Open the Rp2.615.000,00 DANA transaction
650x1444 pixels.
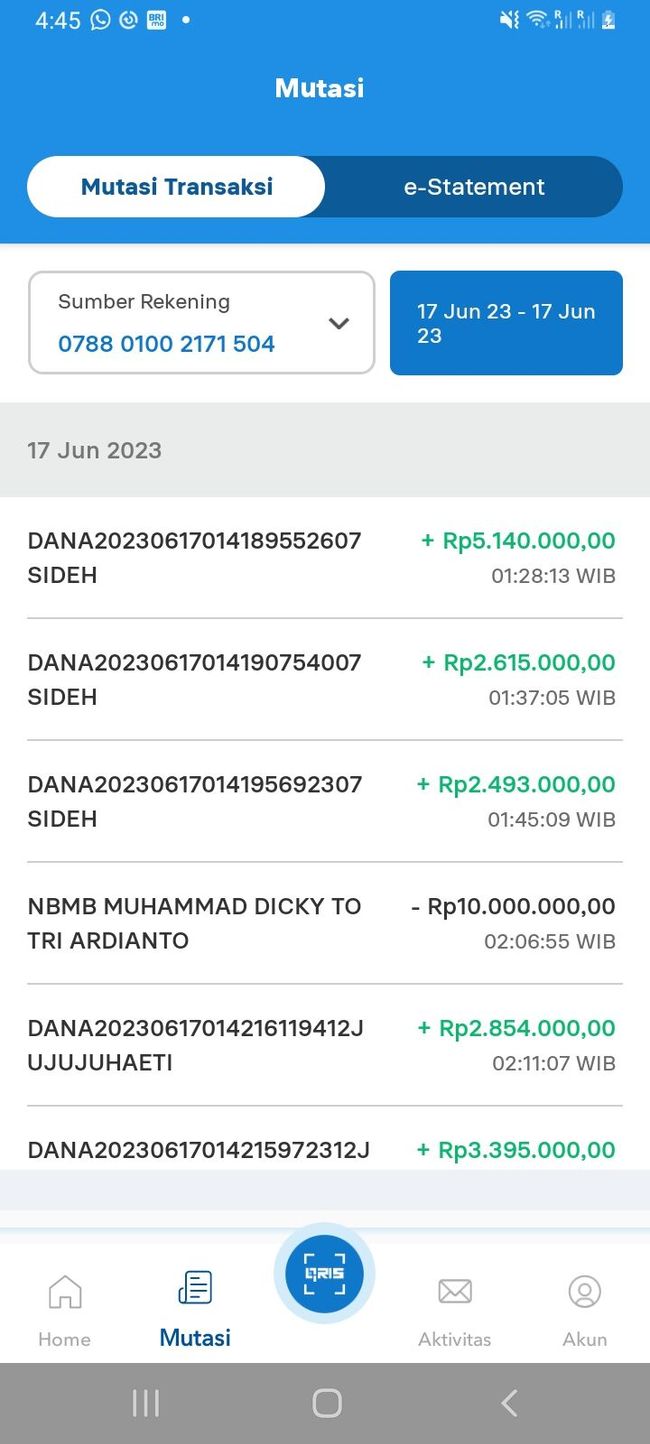pos(325,680)
